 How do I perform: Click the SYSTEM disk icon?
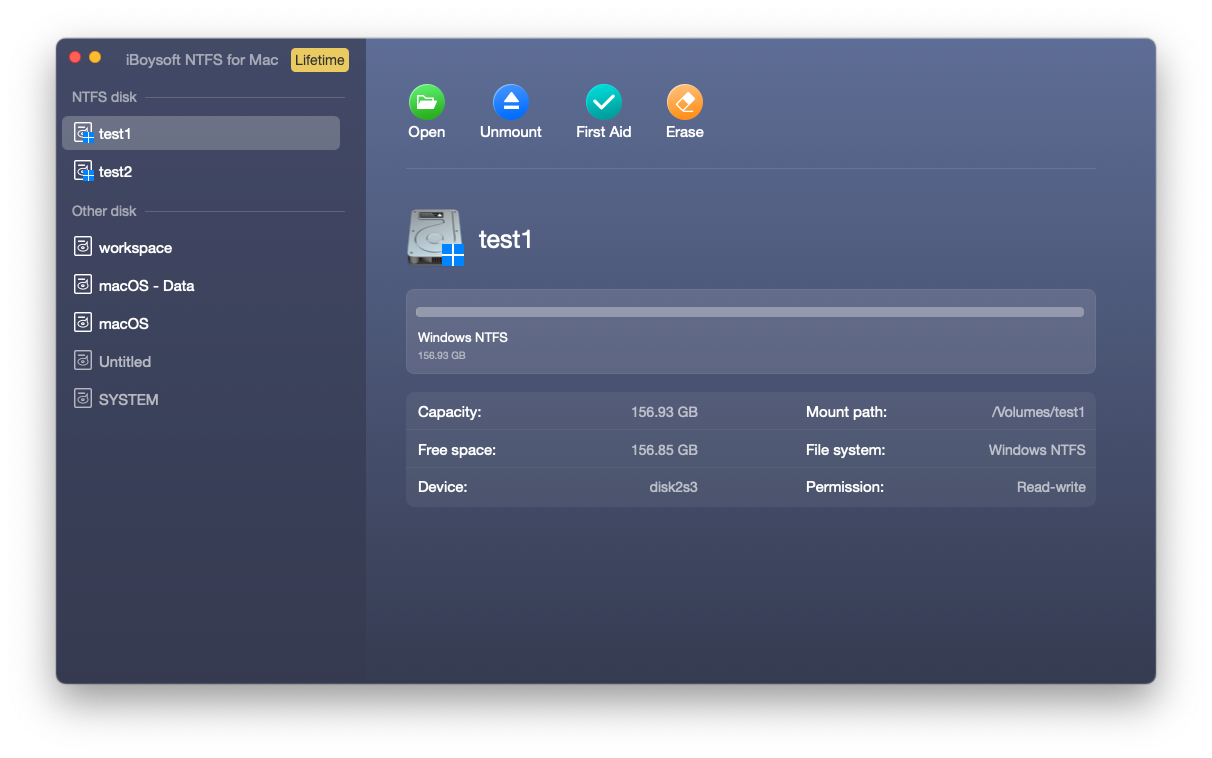(83, 399)
